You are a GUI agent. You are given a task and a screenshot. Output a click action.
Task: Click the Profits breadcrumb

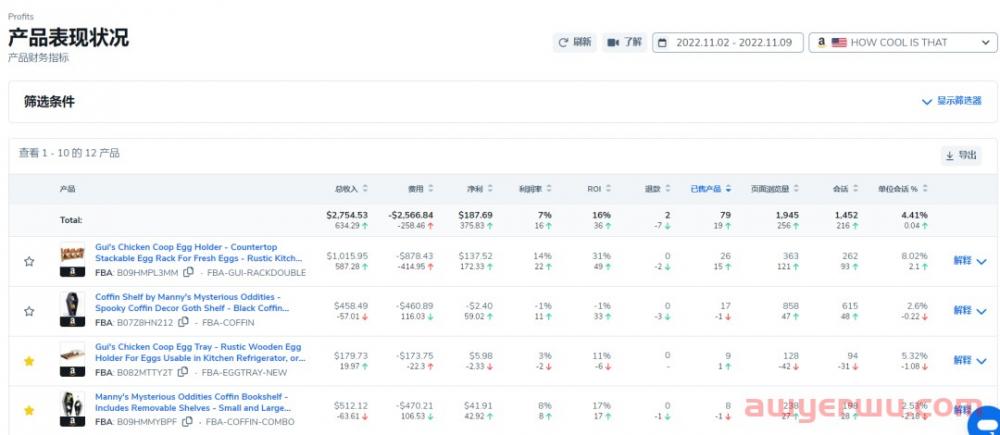point(21,17)
